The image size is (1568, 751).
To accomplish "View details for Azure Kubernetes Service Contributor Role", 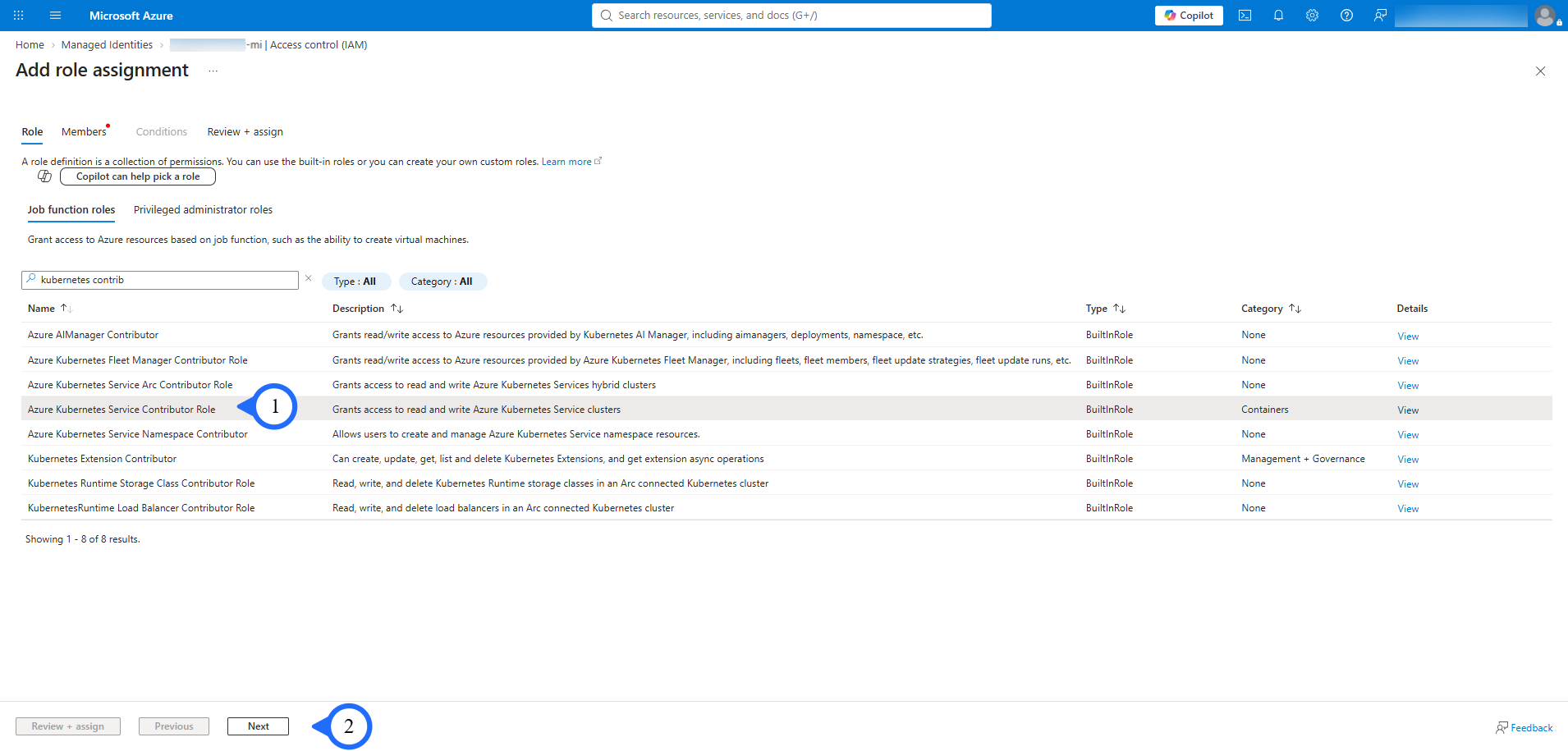I will pos(1408,410).
